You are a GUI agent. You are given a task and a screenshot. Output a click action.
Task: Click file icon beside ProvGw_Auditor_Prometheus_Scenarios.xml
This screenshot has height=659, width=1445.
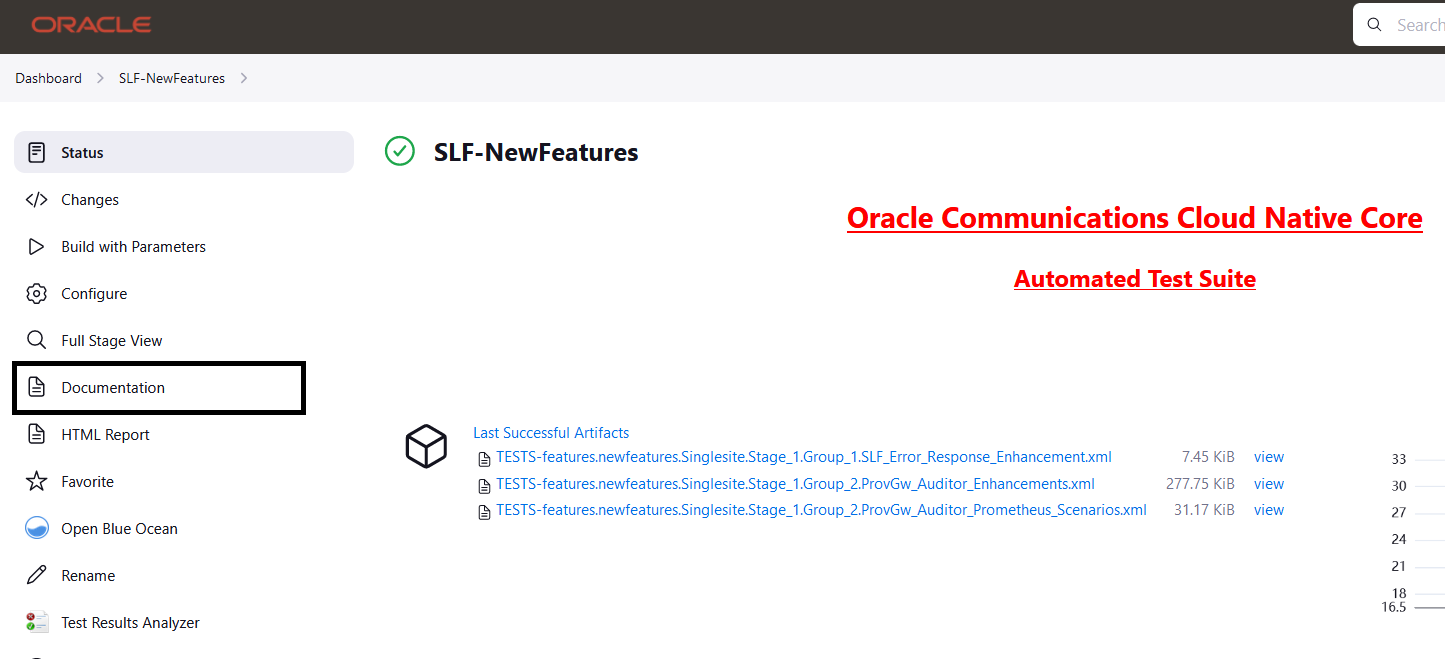[484, 511]
